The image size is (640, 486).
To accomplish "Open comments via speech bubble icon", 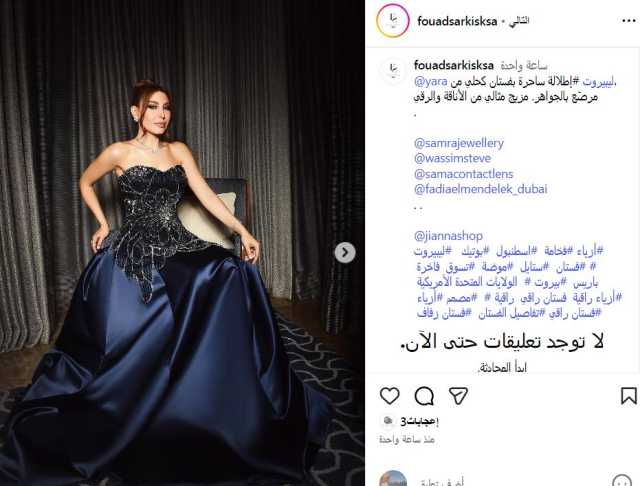I will pyautogui.click(x=424, y=396).
